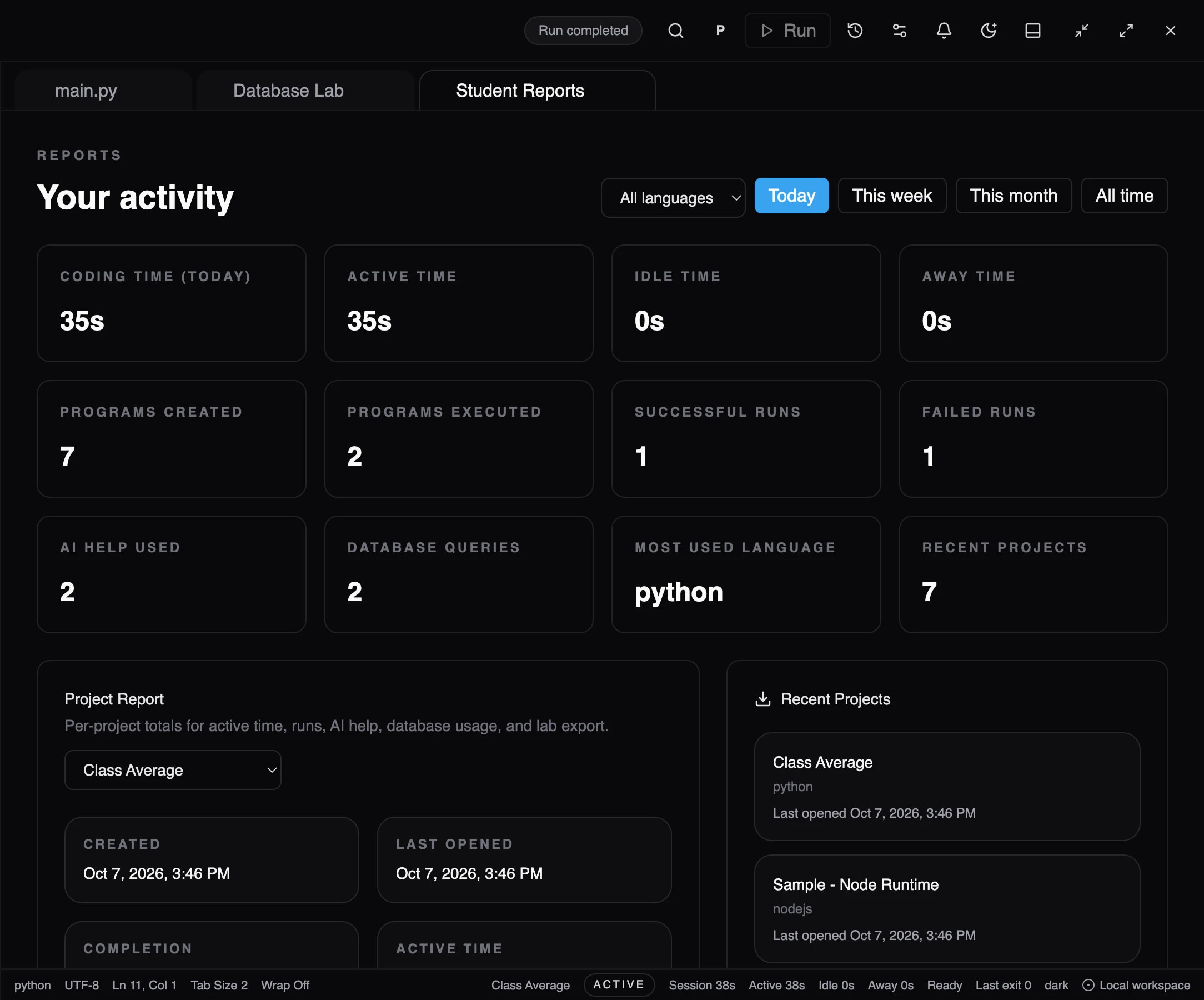Click the Failed Runs card
The image size is (1204, 1000).
click(x=1033, y=439)
